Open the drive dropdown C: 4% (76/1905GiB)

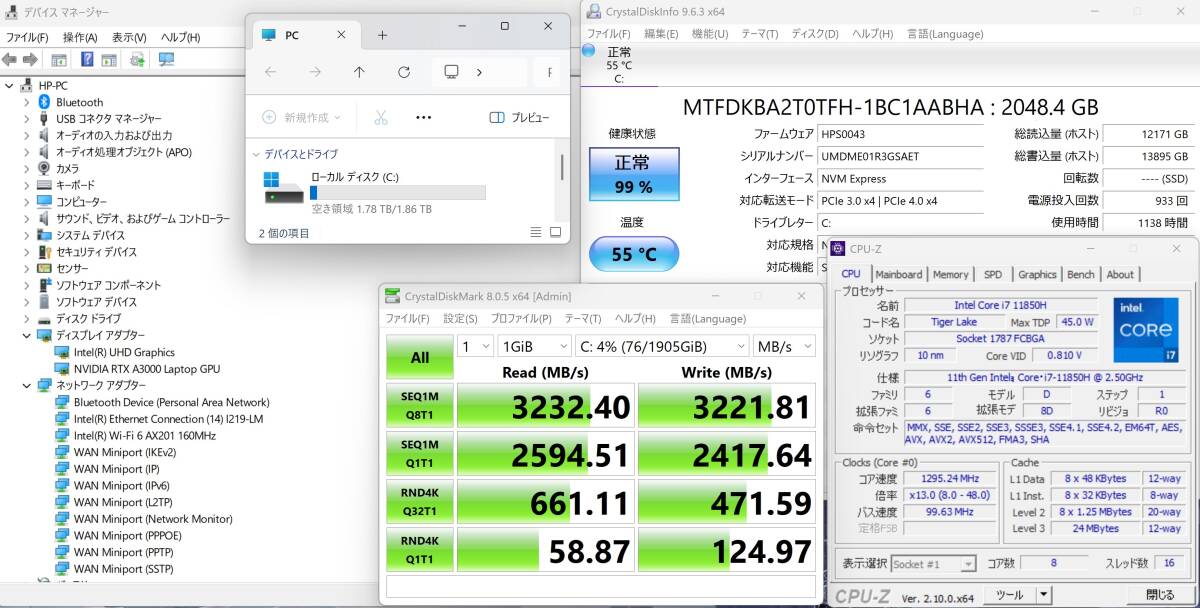[662, 346]
